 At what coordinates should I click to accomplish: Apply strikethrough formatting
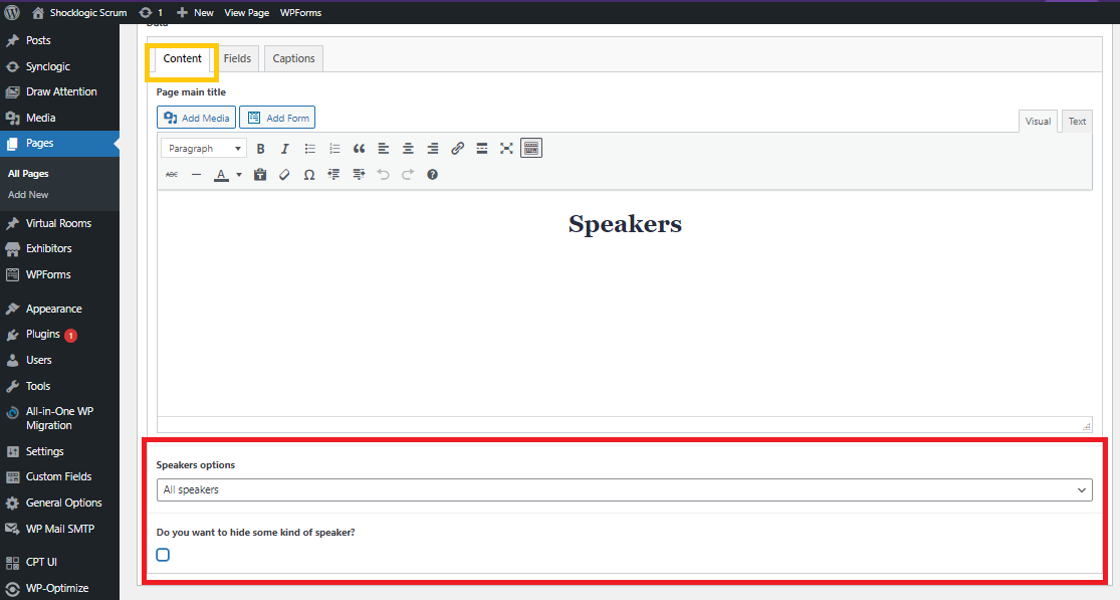[171, 174]
